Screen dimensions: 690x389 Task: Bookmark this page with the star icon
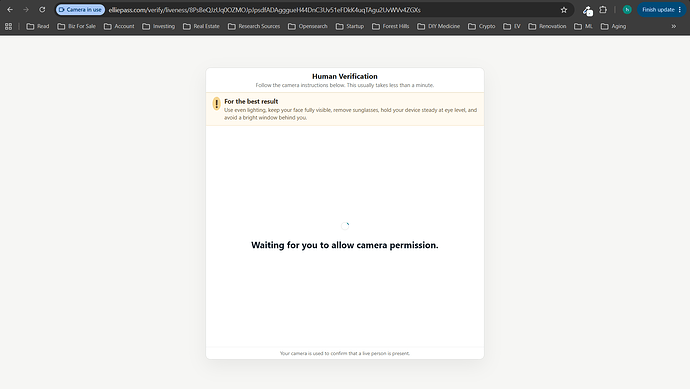pyautogui.click(x=564, y=10)
